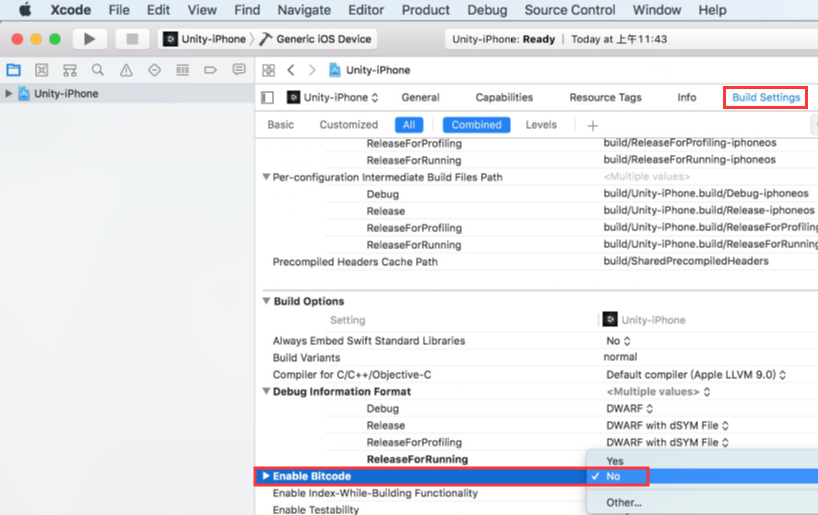Image resolution: width=818 pixels, height=515 pixels.
Task: Open the Find navigator magnifier icon
Action: 98,70
